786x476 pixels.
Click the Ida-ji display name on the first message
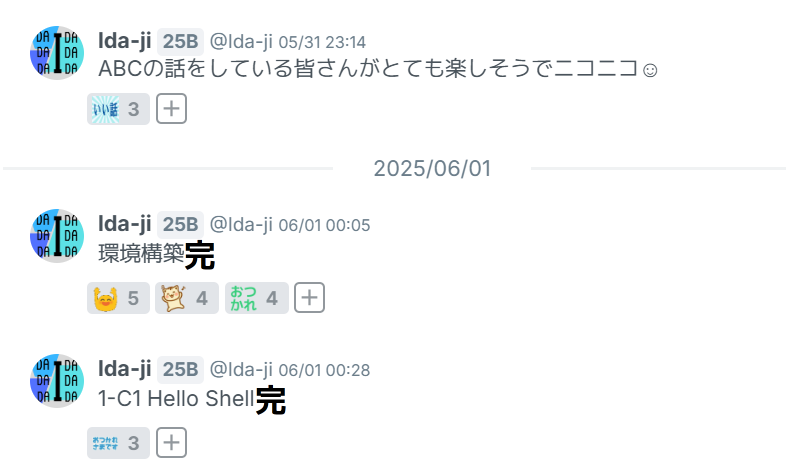tap(124, 41)
